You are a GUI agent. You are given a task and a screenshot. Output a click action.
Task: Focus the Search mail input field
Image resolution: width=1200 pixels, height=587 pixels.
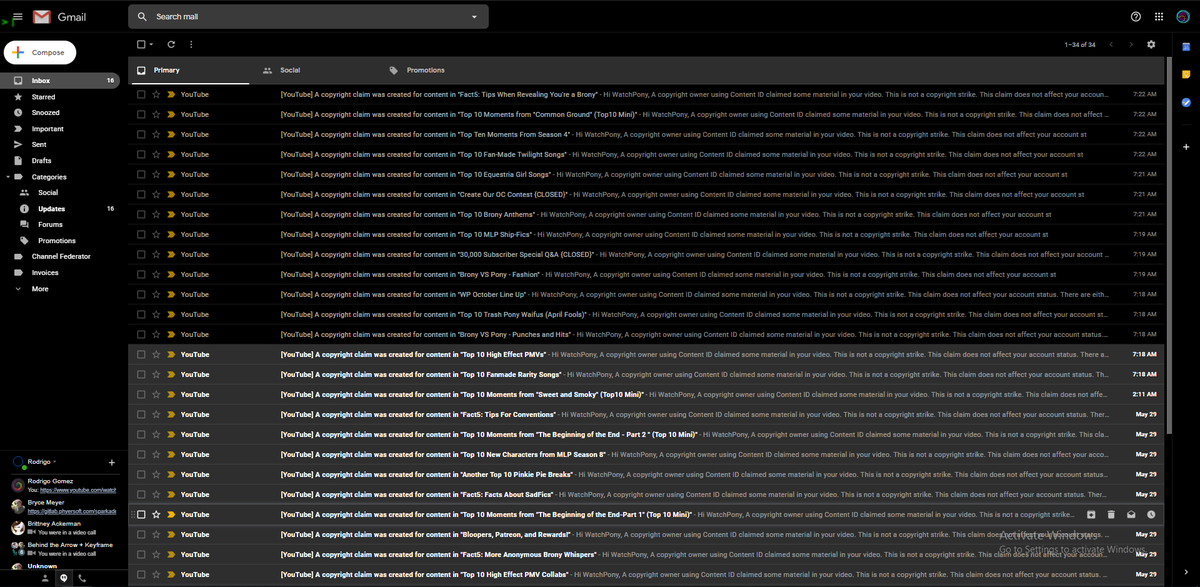310,17
